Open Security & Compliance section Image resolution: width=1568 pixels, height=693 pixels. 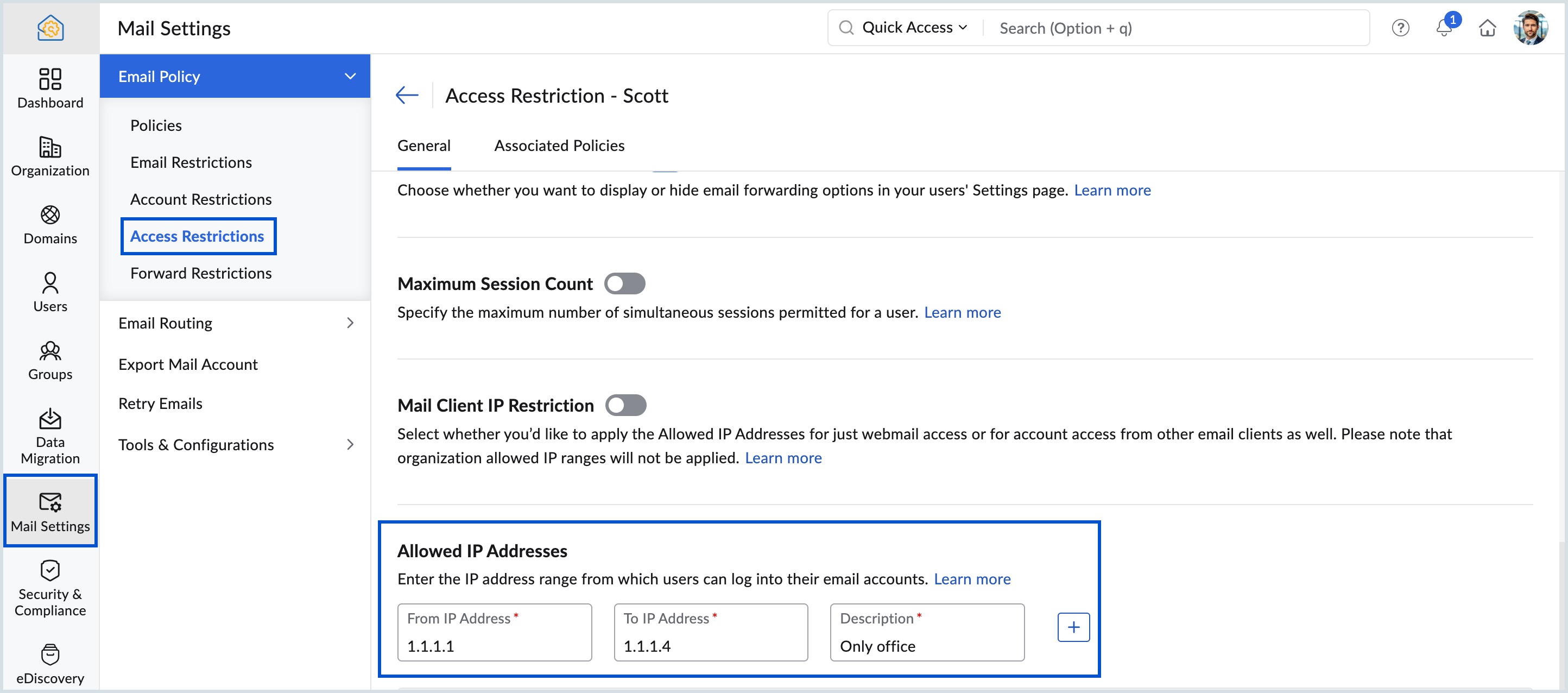pyautogui.click(x=50, y=588)
